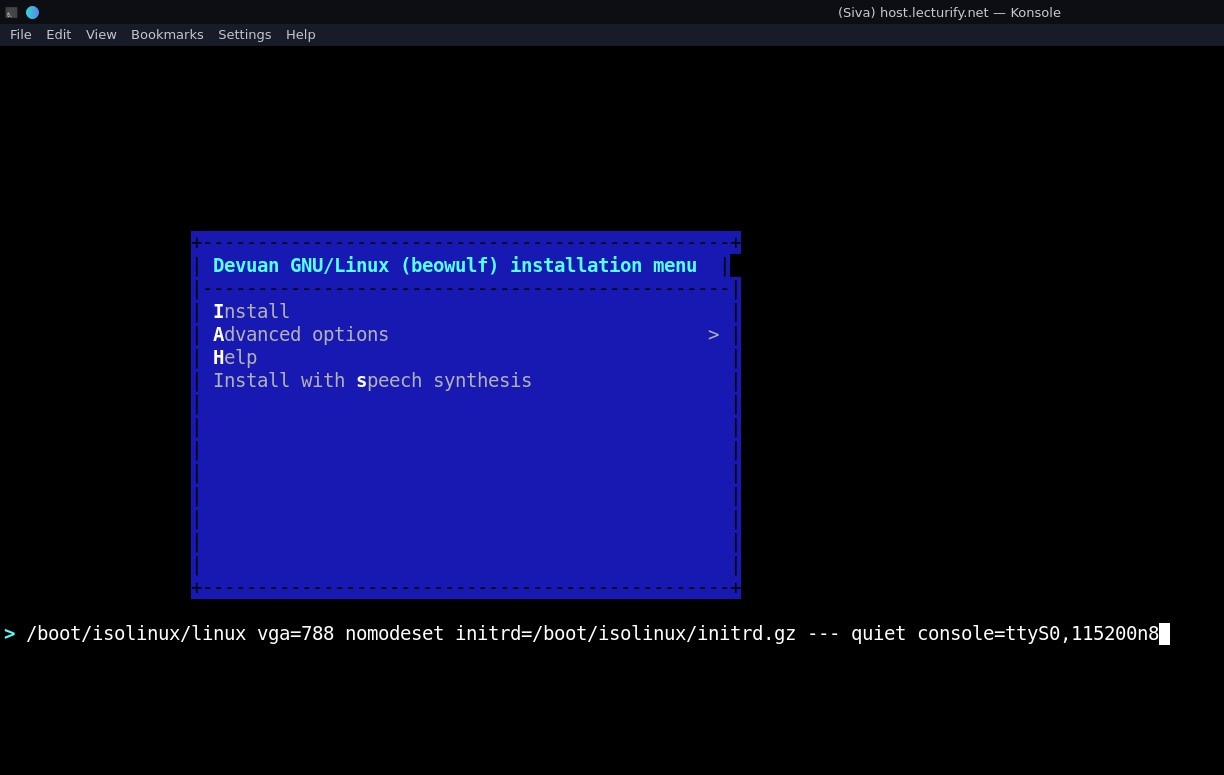Open the Edit menu
The width and height of the screenshot is (1224, 775).
58,34
